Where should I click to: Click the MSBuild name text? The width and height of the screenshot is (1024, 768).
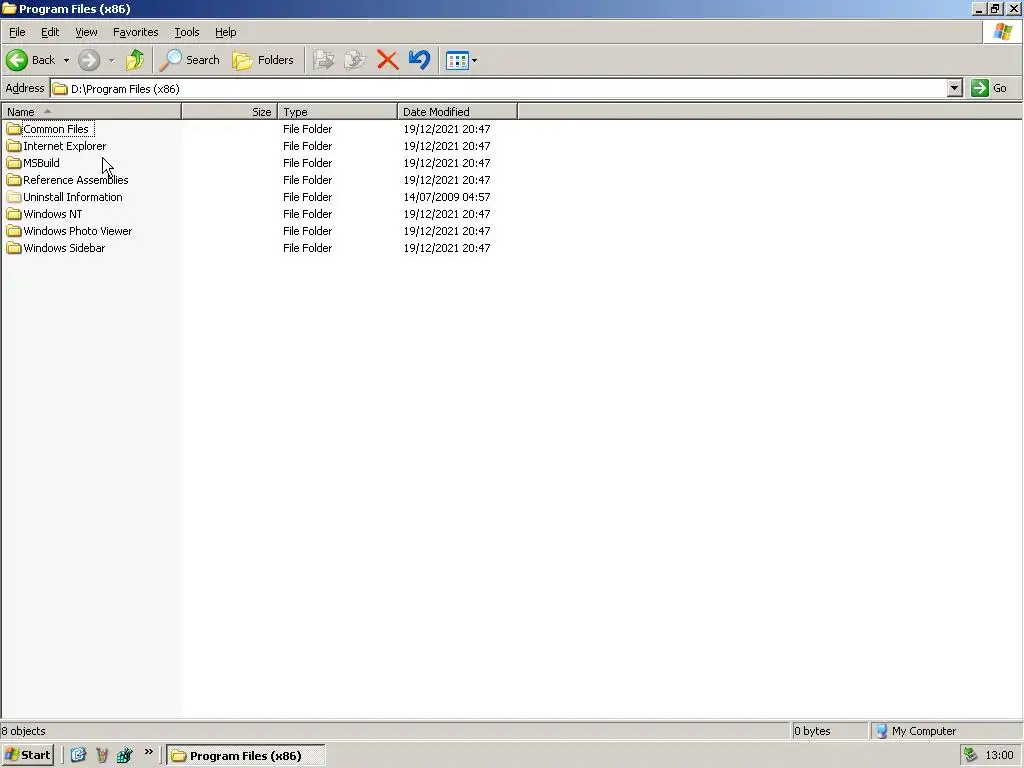coord(41,163)
